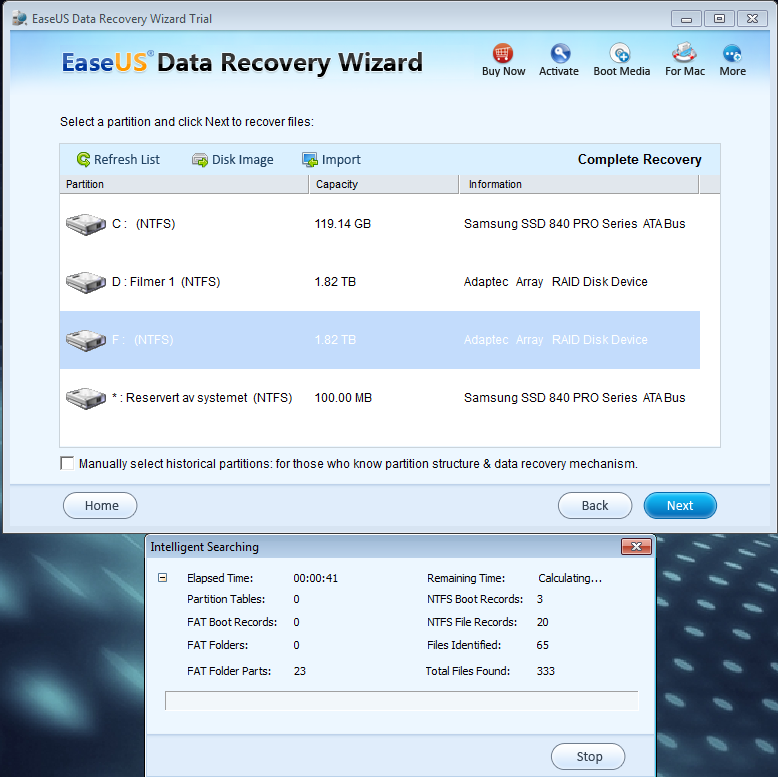This screenshot has width=778, height=777.
Task: Click the Next button
Action: (x=680, y=506)
